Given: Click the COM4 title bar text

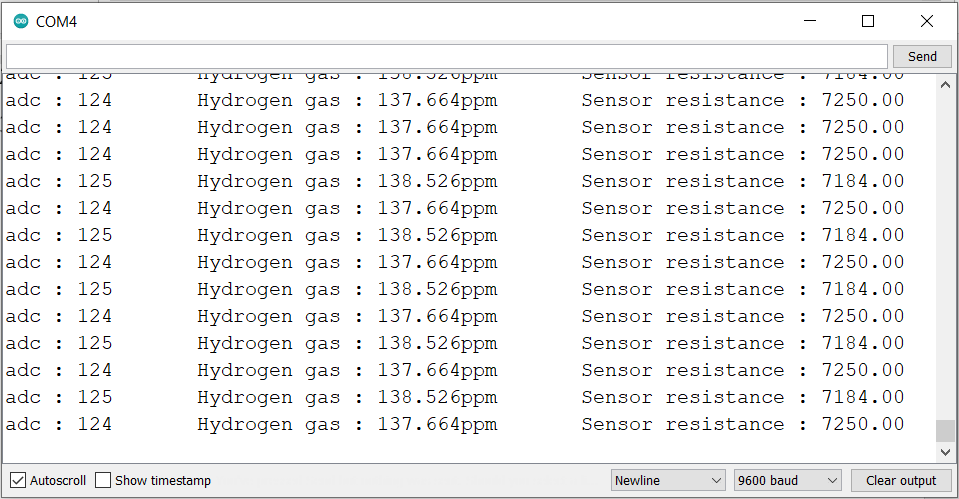Looking at the screenshot, I should 56,21.
